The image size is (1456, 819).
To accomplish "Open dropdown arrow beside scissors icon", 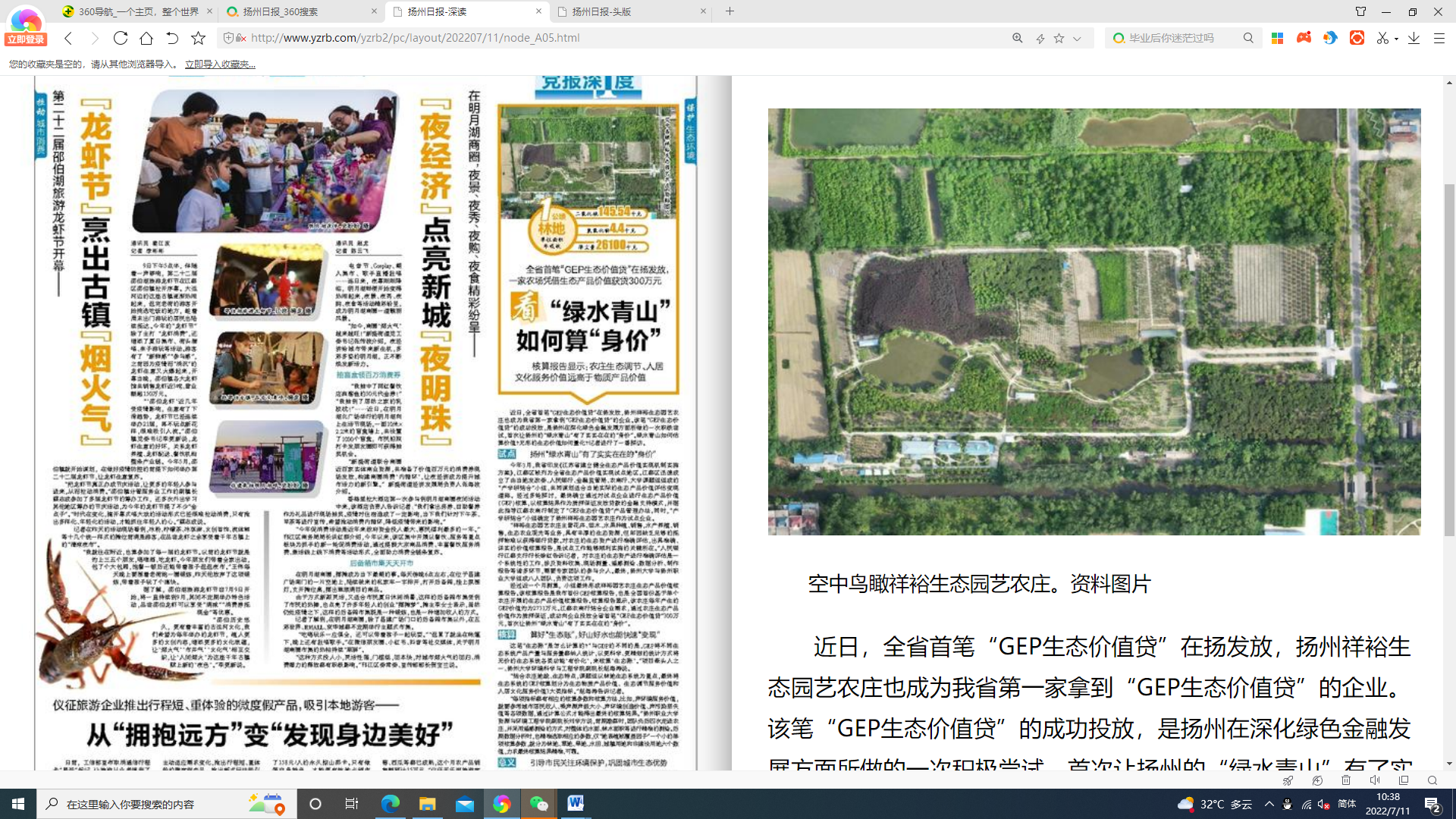I will click(x=1396, y=39).
